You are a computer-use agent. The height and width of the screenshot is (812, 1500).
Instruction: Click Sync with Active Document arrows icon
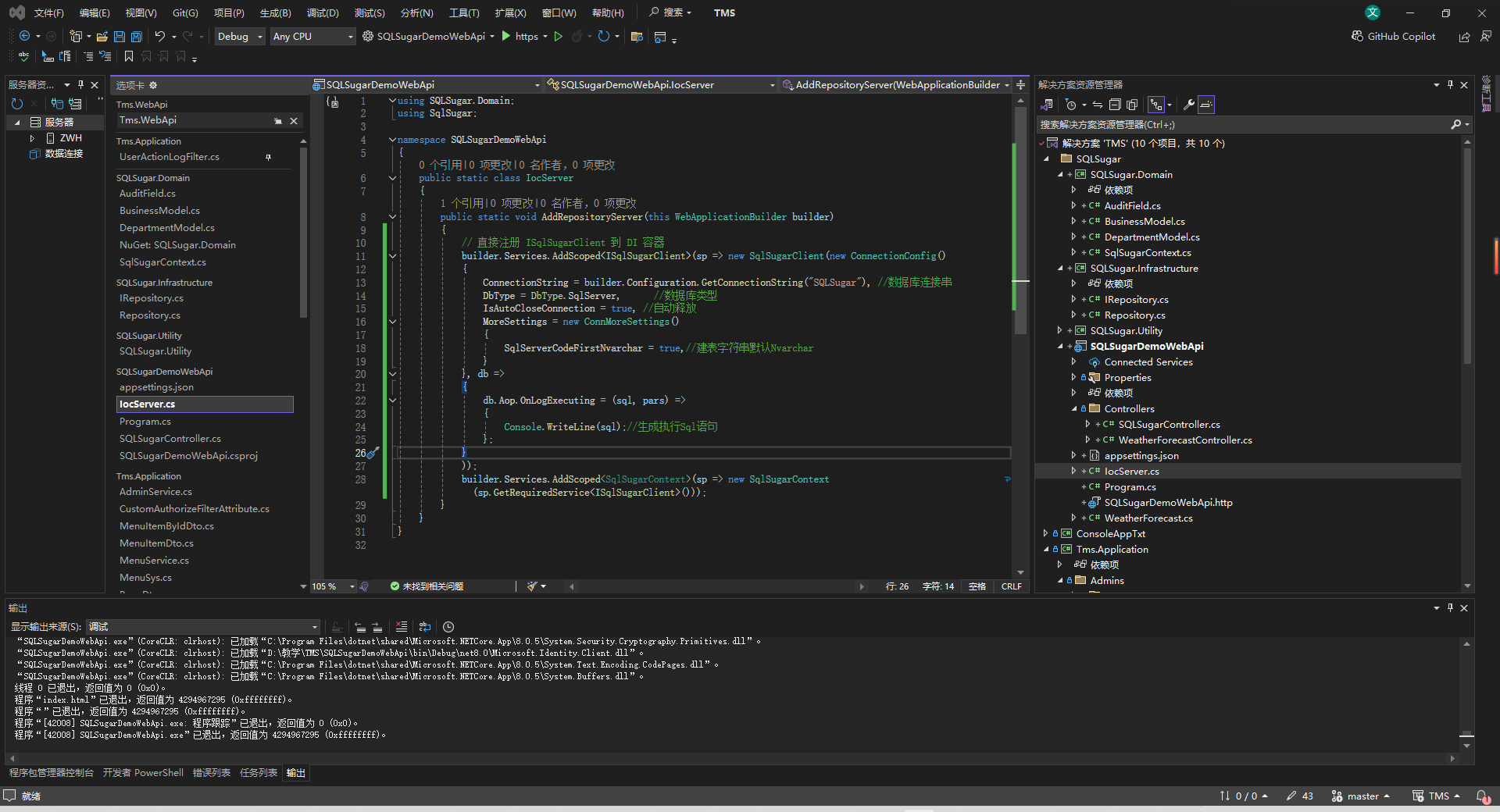[x=1098, y=105]
